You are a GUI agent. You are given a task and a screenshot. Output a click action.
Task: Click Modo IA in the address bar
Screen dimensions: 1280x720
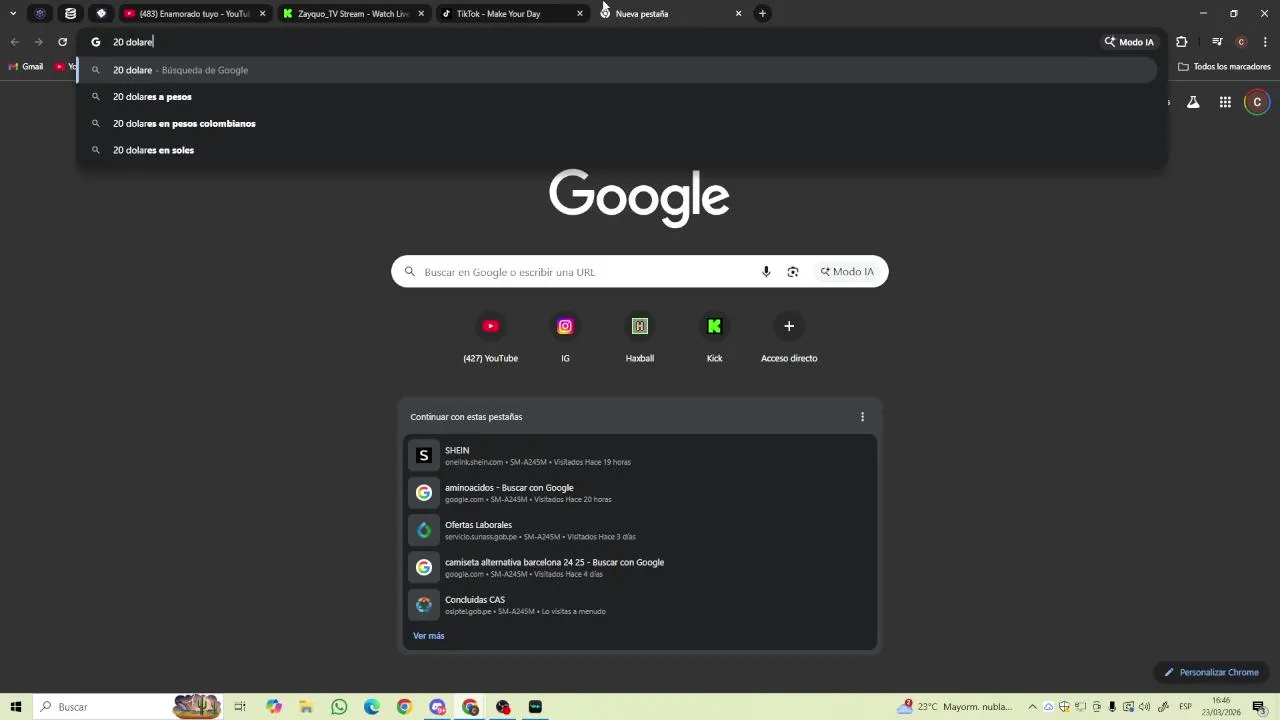1129,42
